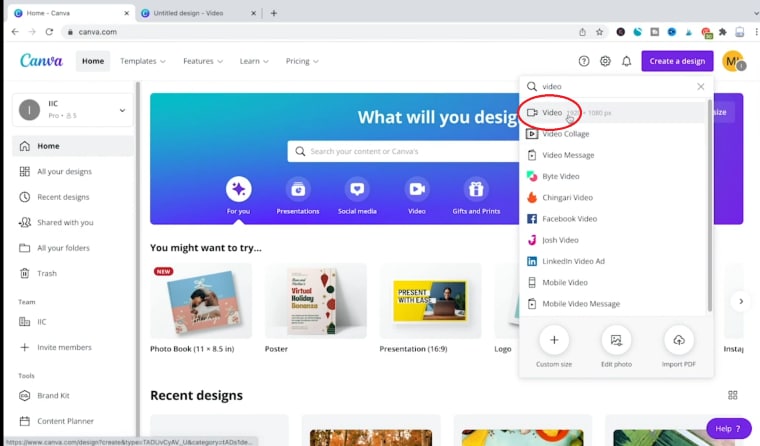This screenshot has height=446, width=760.
Task: Open Brand Kit in sidebar
Action: pos(73,396)
